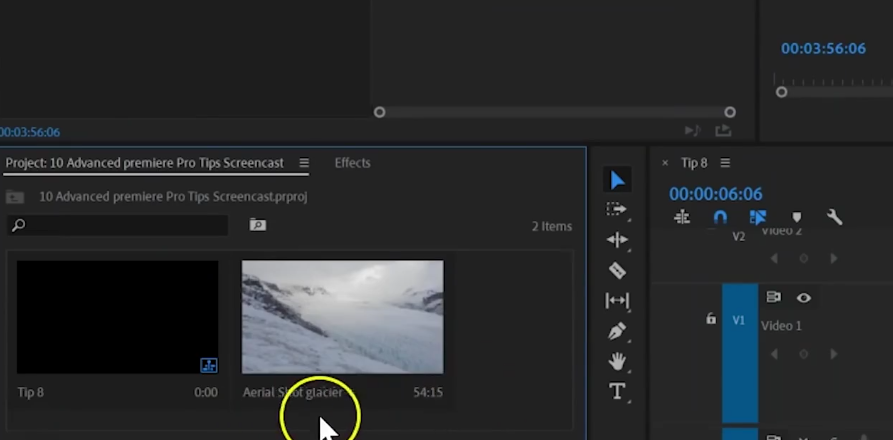Viewport: 893px width, 440px height.
Task: Toggle Video 1 track output eye
Action: (803, 297)
